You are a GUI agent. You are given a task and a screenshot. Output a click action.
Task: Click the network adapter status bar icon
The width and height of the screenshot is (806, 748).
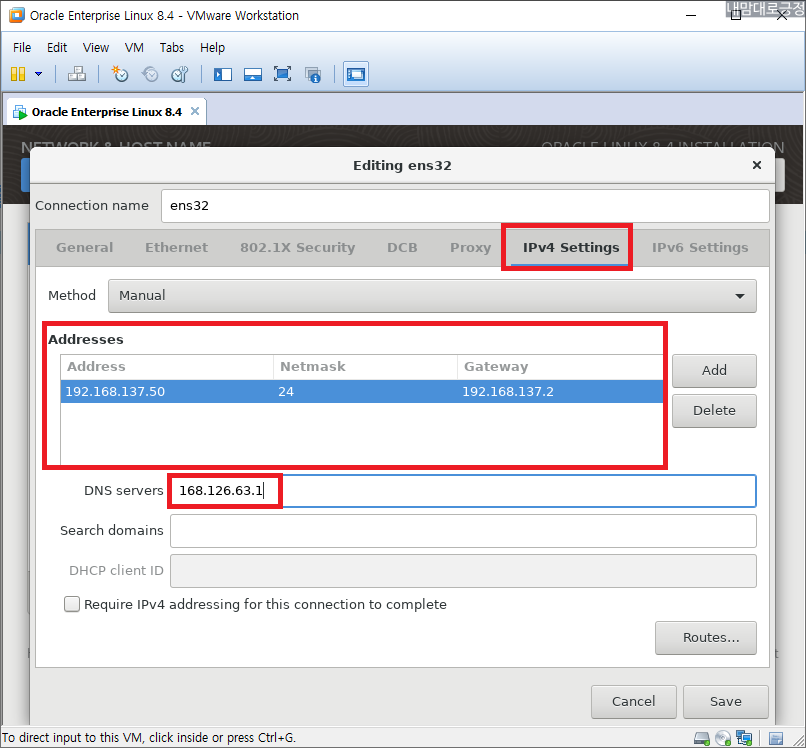tap(744, 738)
